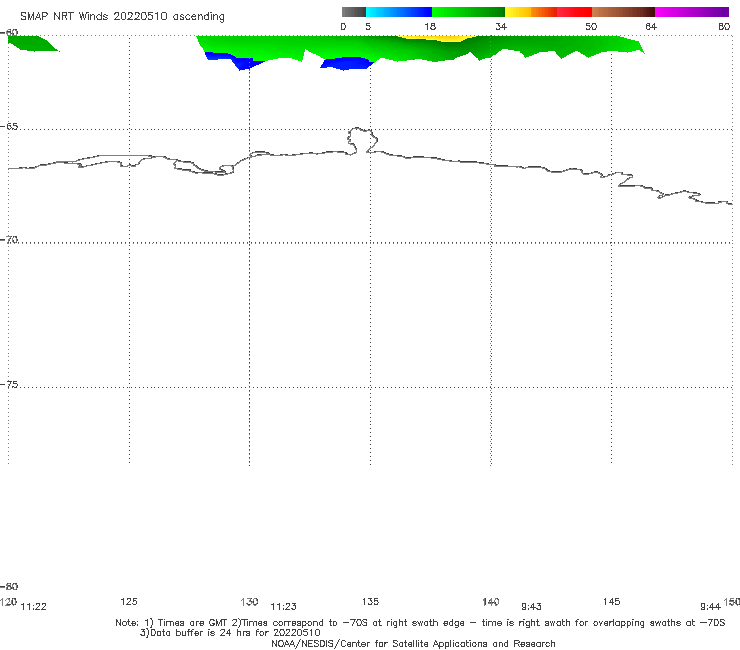Screen dimensions: 740x650
Task: Click the longitude label '130'
Action: [249, 601]
